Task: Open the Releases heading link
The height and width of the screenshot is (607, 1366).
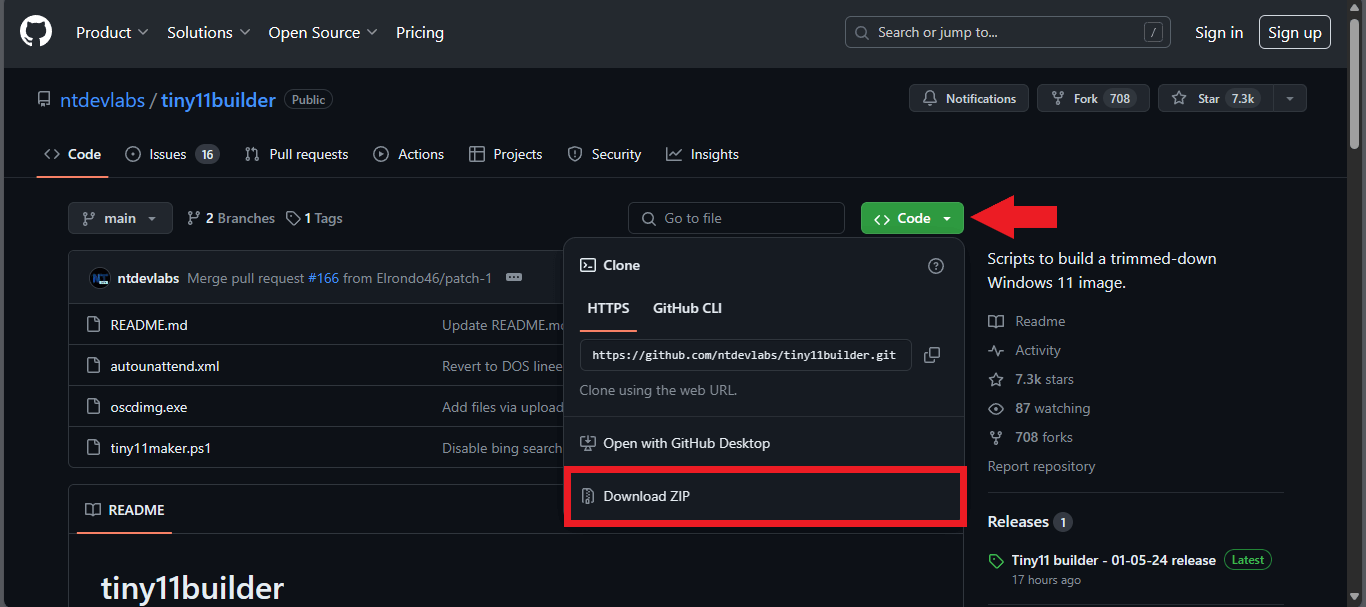Action: point(1029,522)
